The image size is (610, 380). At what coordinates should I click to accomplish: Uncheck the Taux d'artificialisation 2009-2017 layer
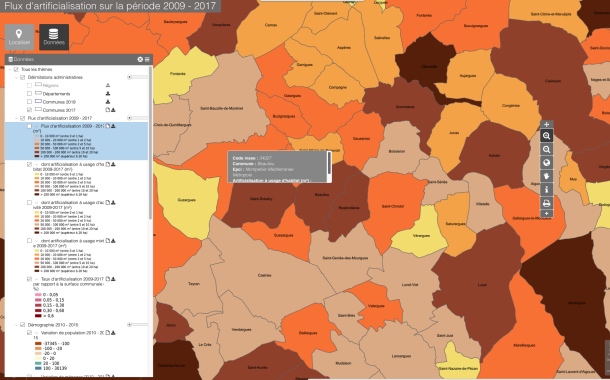point(29,279)
